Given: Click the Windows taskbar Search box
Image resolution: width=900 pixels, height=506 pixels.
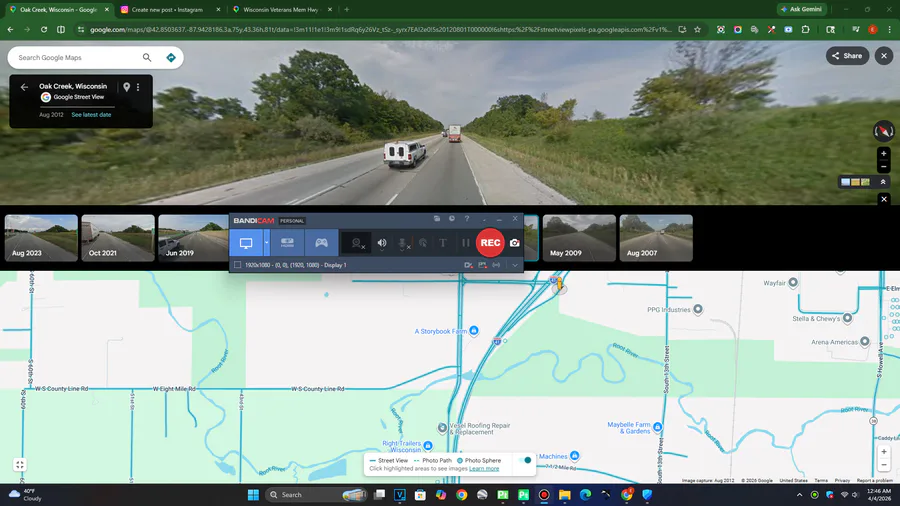Looking at the screenshot, I should (316, 495).
